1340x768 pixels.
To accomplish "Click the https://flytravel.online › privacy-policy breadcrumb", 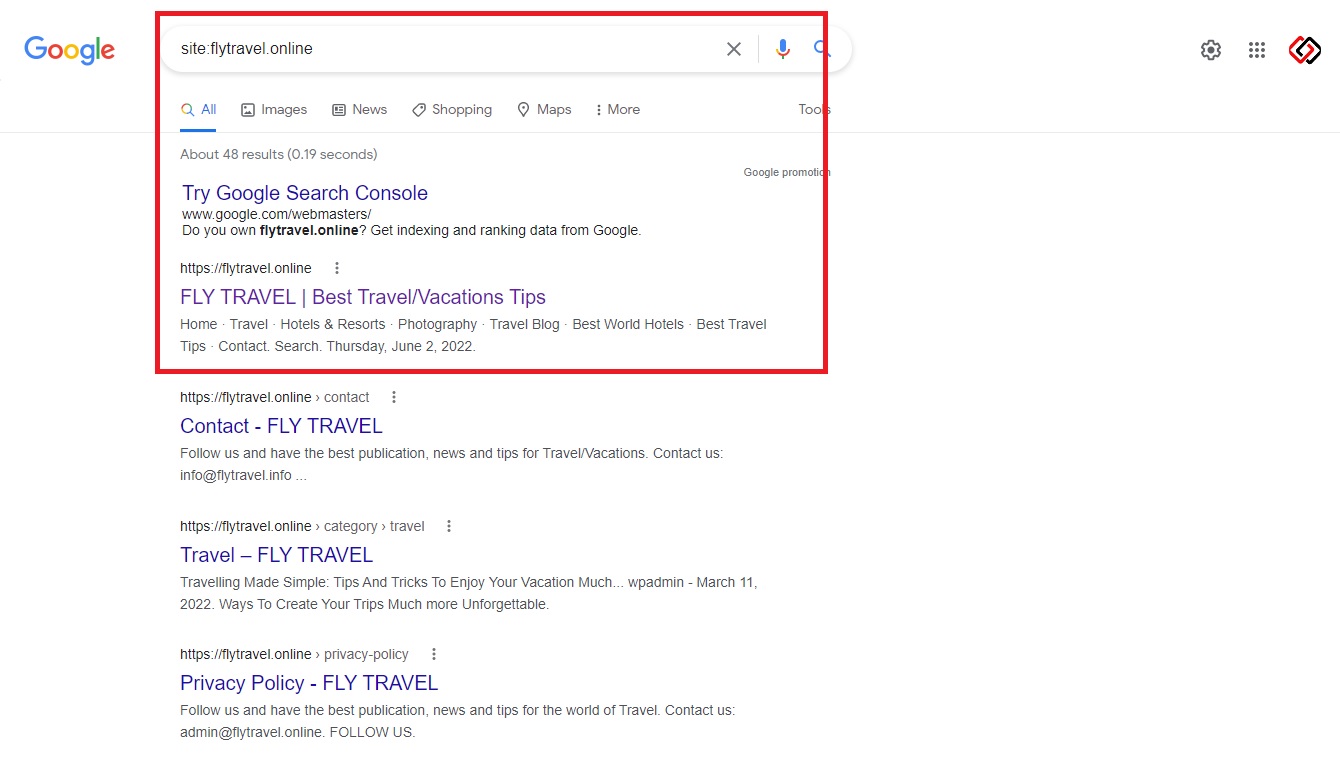I will (x=294, y=654).
